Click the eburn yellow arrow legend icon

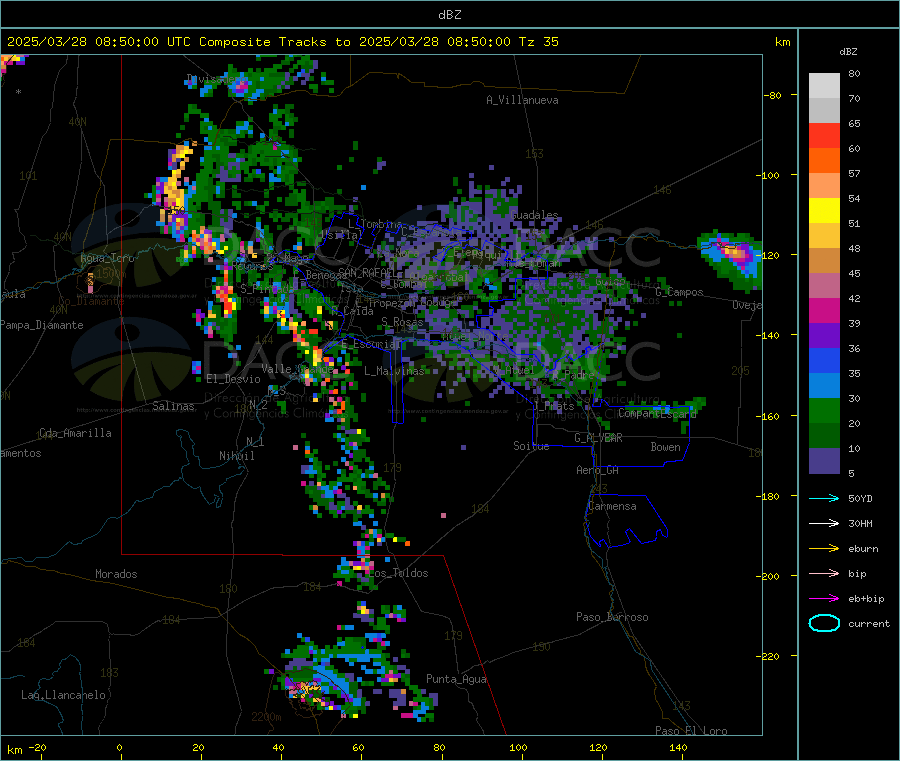coord(824,549)
